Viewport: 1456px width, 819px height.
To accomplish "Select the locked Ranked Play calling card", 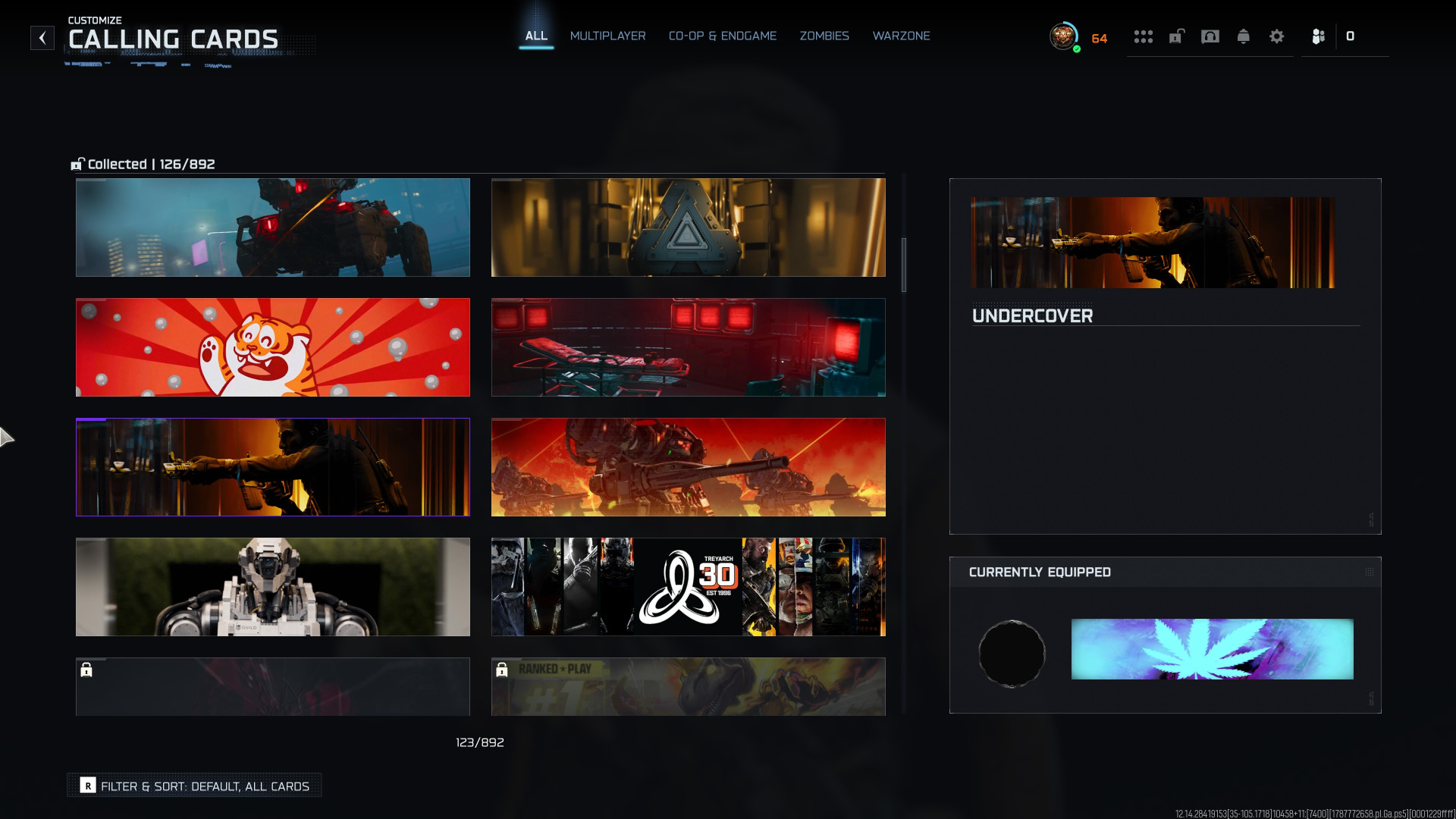I will pyautogui.click(x=689, y=687).
